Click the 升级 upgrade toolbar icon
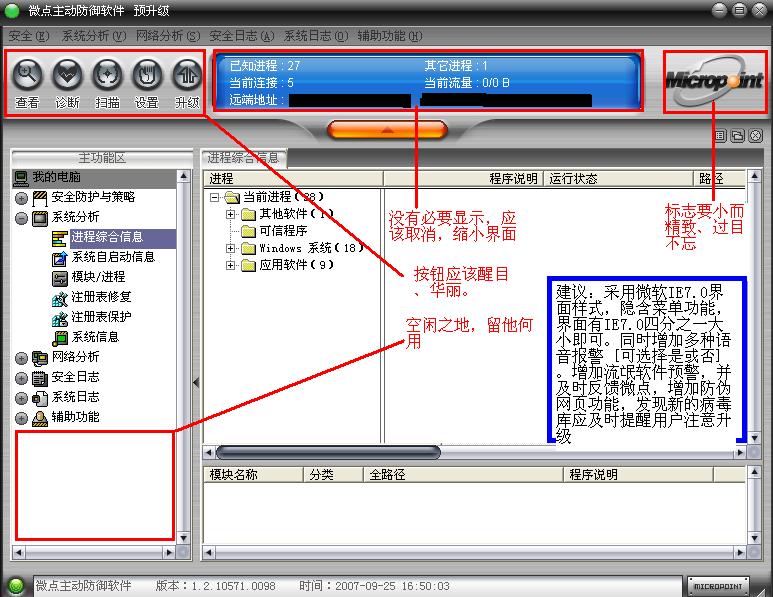The image size is (773, 597). (187, 74)
